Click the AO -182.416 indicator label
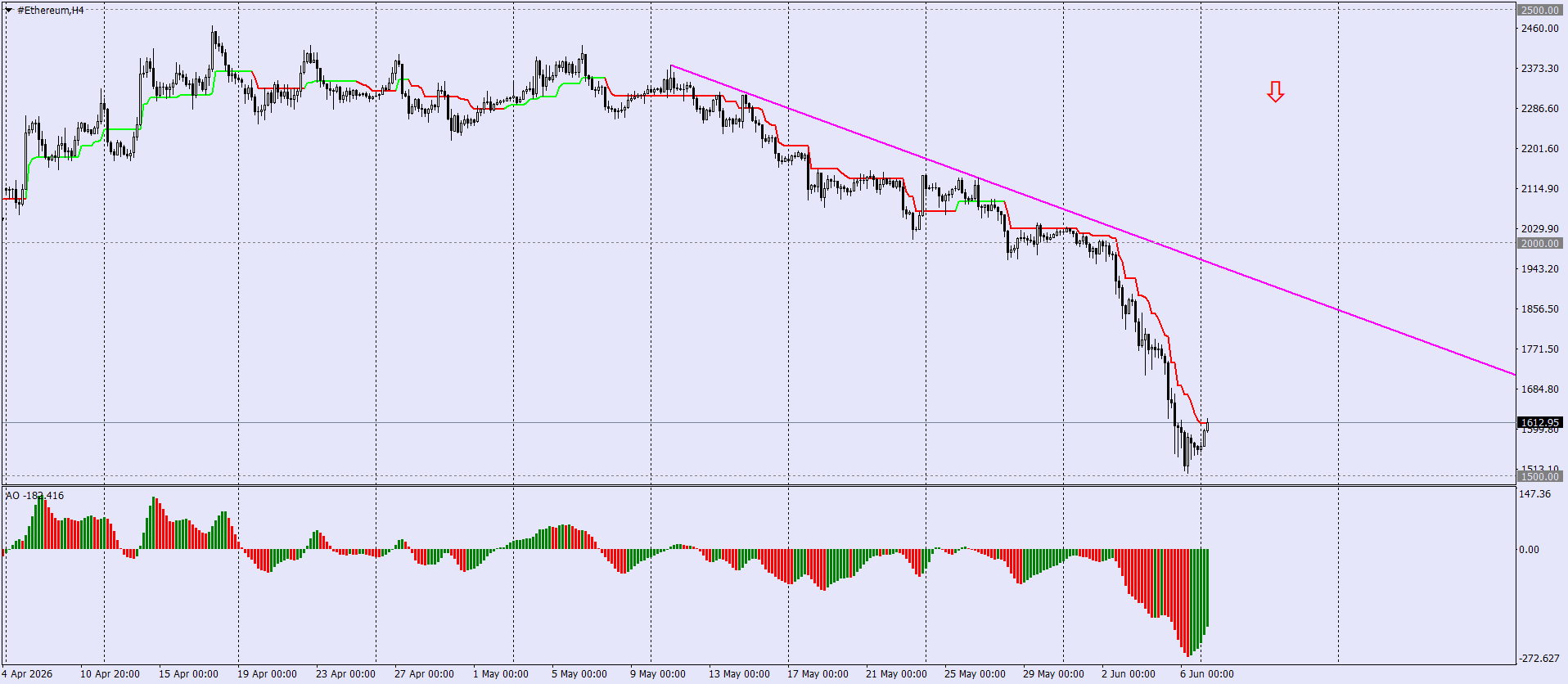Viewport: 1568px width, 684px height. pyautogui.click(x=35, y=495)
